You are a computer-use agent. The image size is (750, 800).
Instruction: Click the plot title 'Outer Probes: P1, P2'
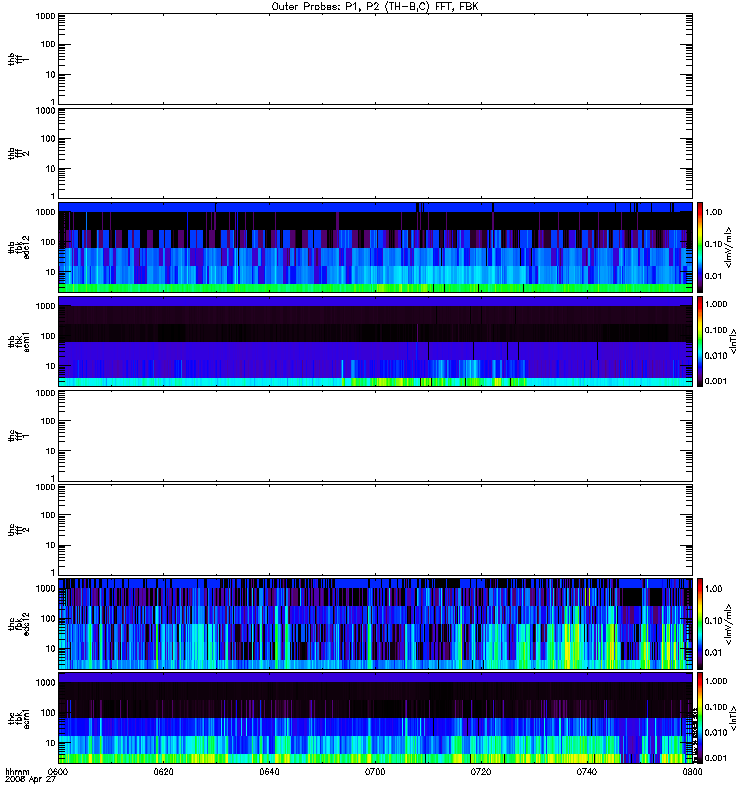pyautogui.click(x=326, y=7)
